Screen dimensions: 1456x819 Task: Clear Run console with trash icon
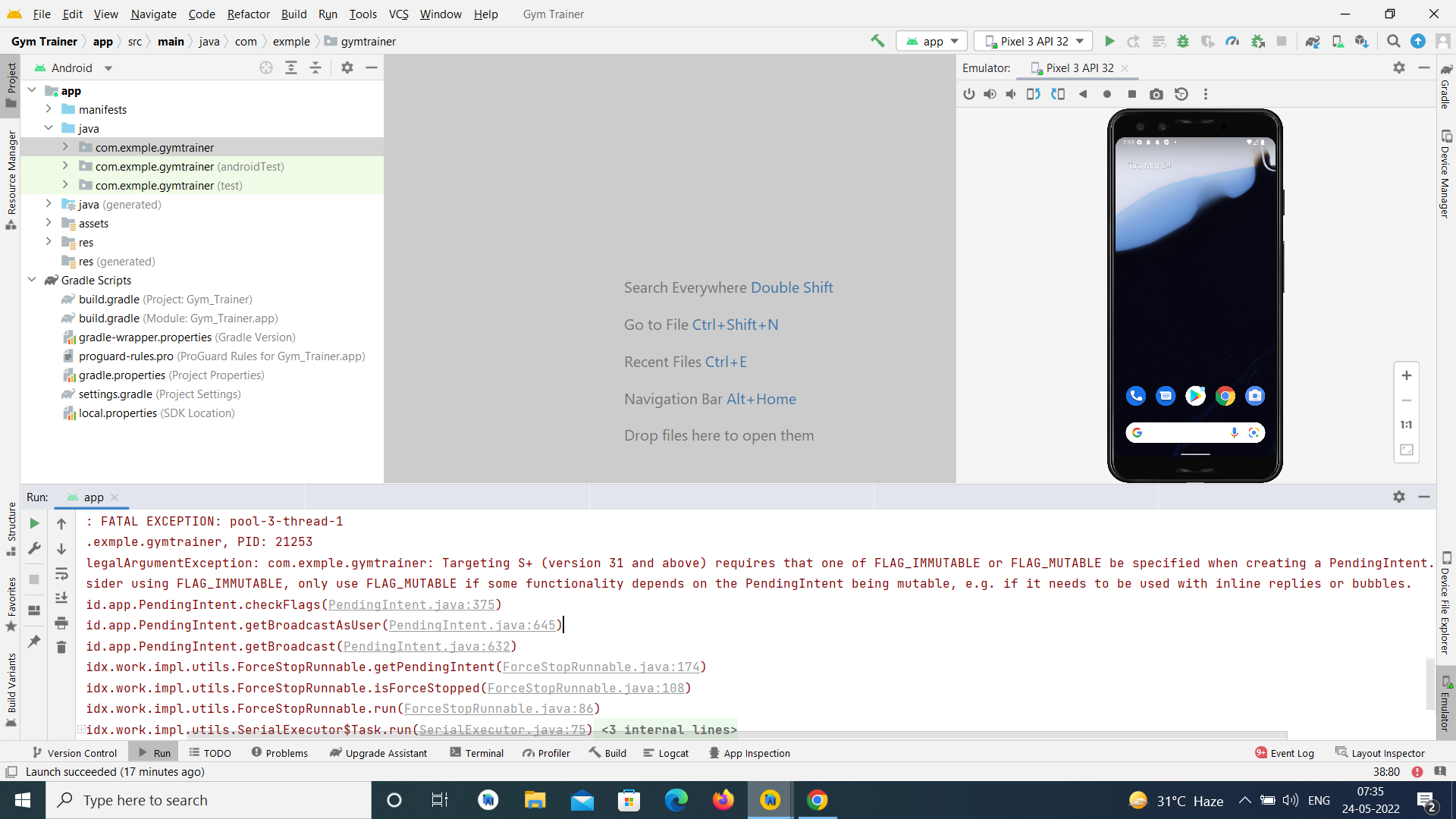pos(61,647)
